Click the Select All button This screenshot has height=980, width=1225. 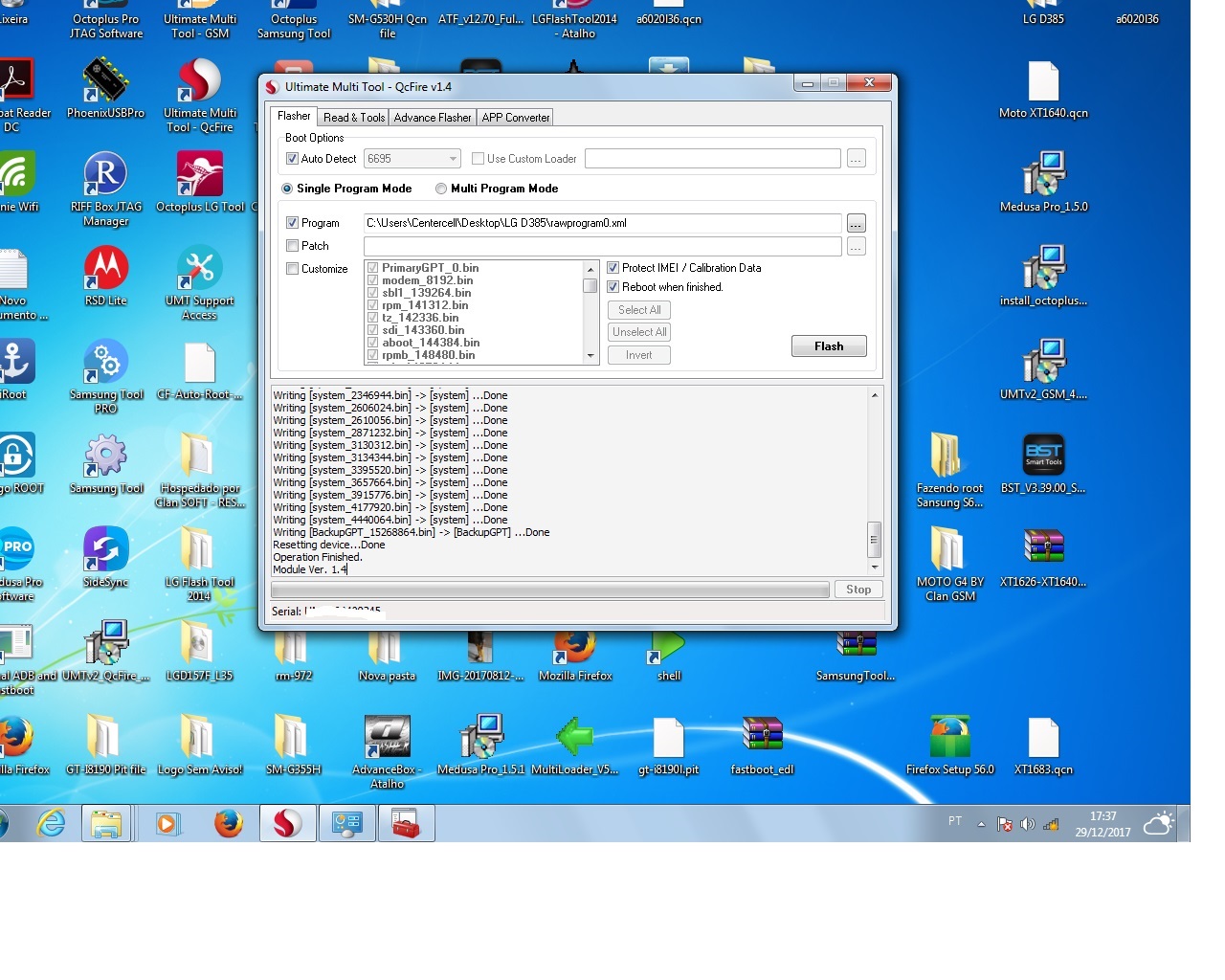(639, 310)
